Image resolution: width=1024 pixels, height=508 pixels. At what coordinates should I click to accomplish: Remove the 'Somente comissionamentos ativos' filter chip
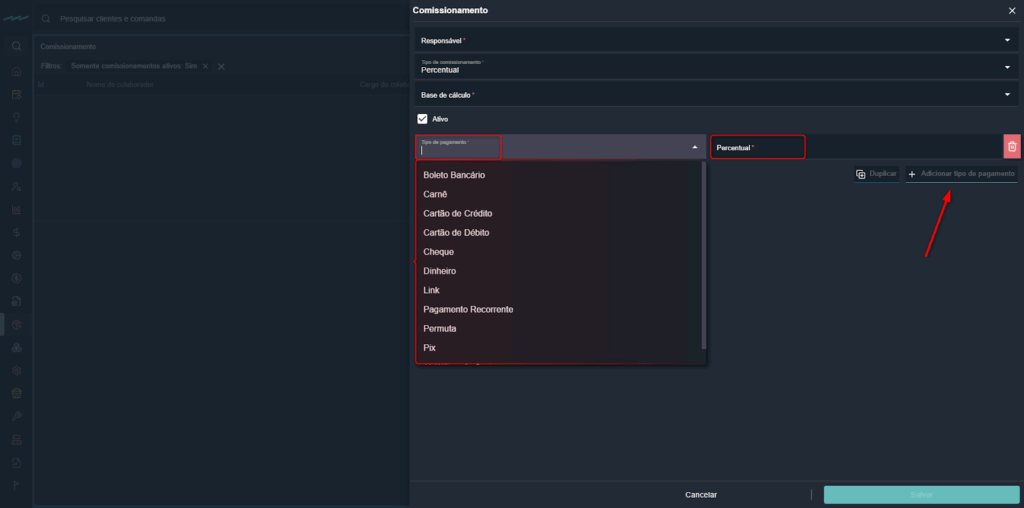[205, 66]
